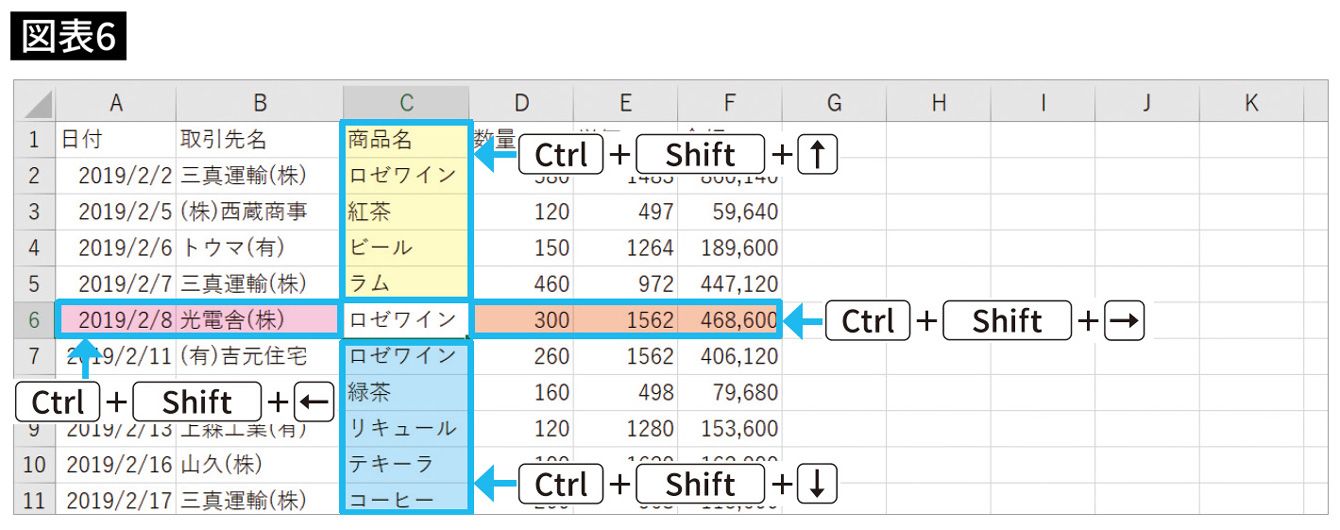
Task: Select cell C3 containing 紅茶
Action: pos(406,212)
